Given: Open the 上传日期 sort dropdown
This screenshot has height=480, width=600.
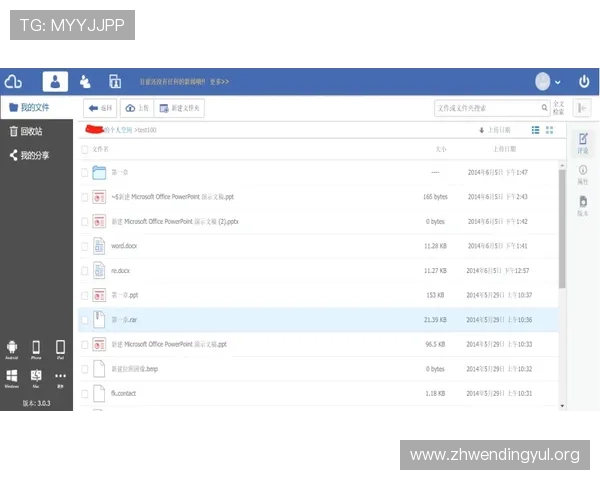Looking at the screenshot, I should [495, 130].
